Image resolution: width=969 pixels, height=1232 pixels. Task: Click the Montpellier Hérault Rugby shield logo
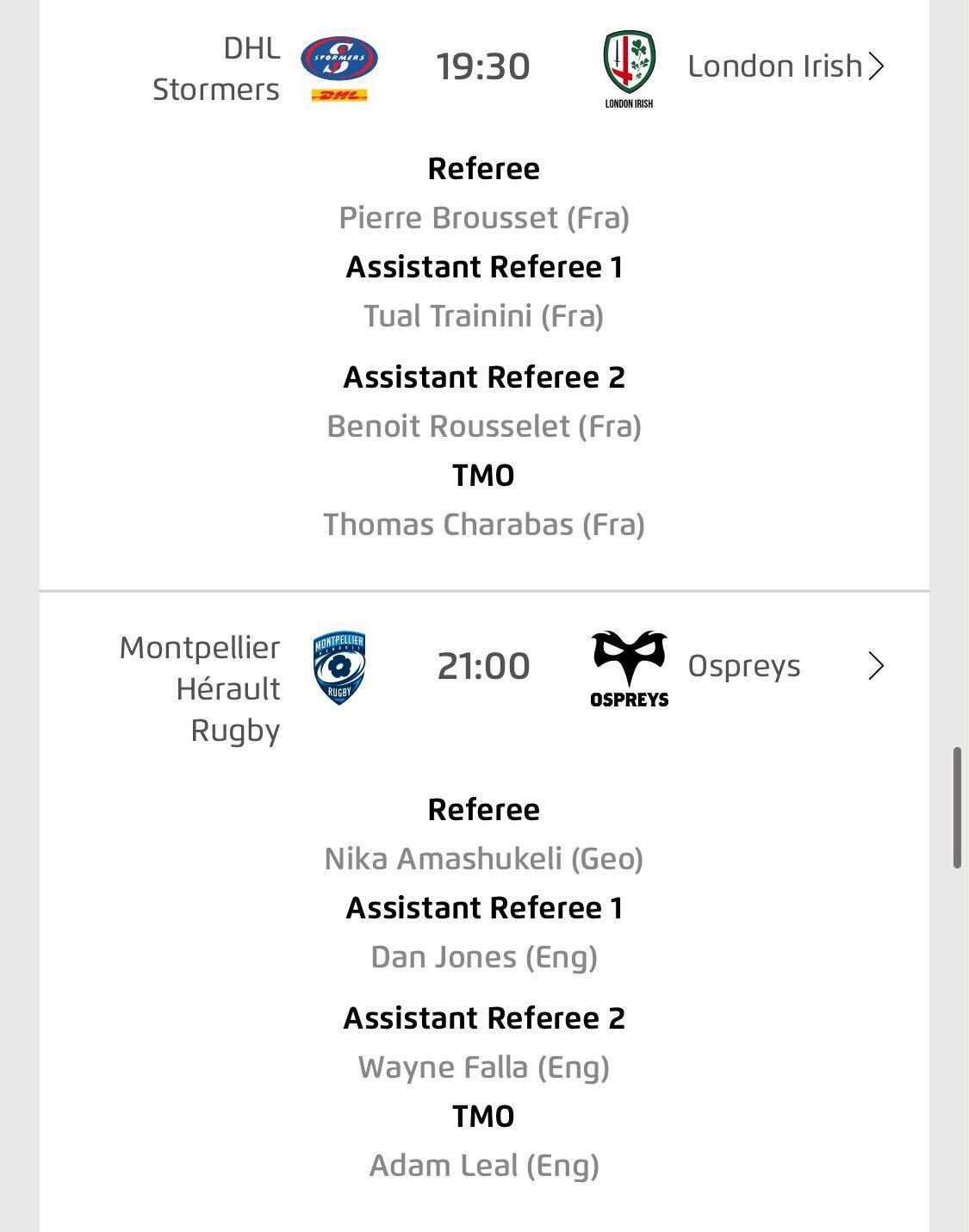(x=339, y=668)
